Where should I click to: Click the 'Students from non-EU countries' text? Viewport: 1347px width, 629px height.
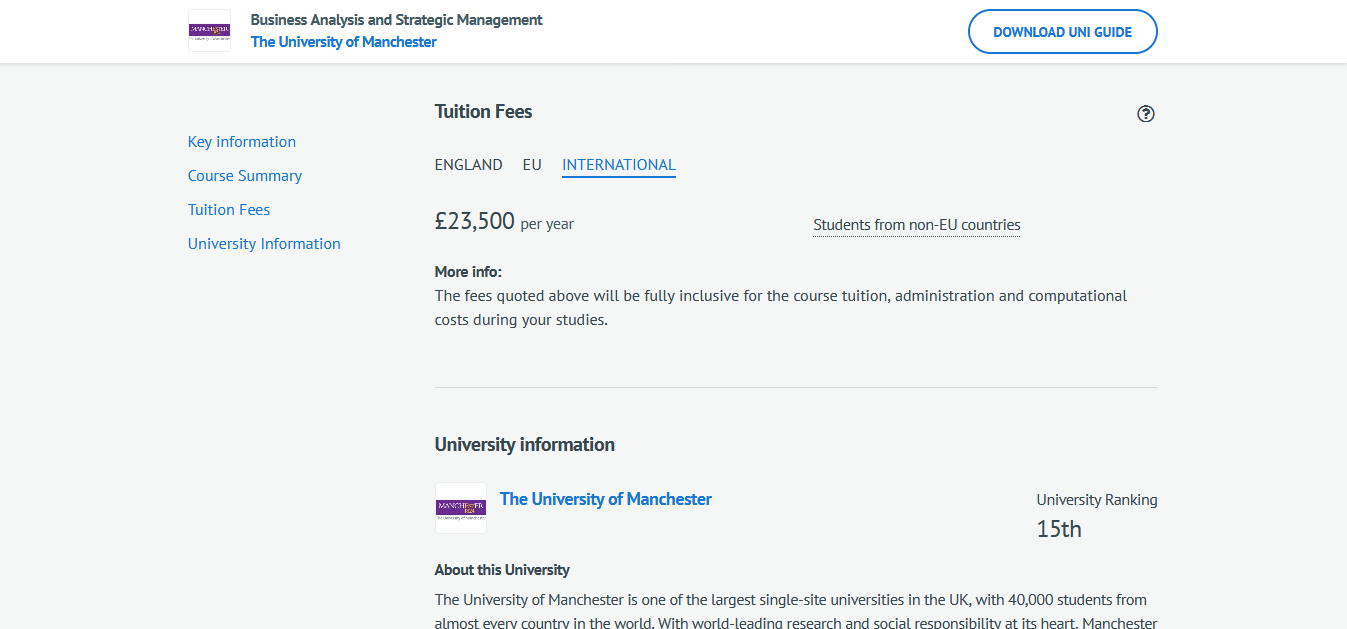click(917, 225)
